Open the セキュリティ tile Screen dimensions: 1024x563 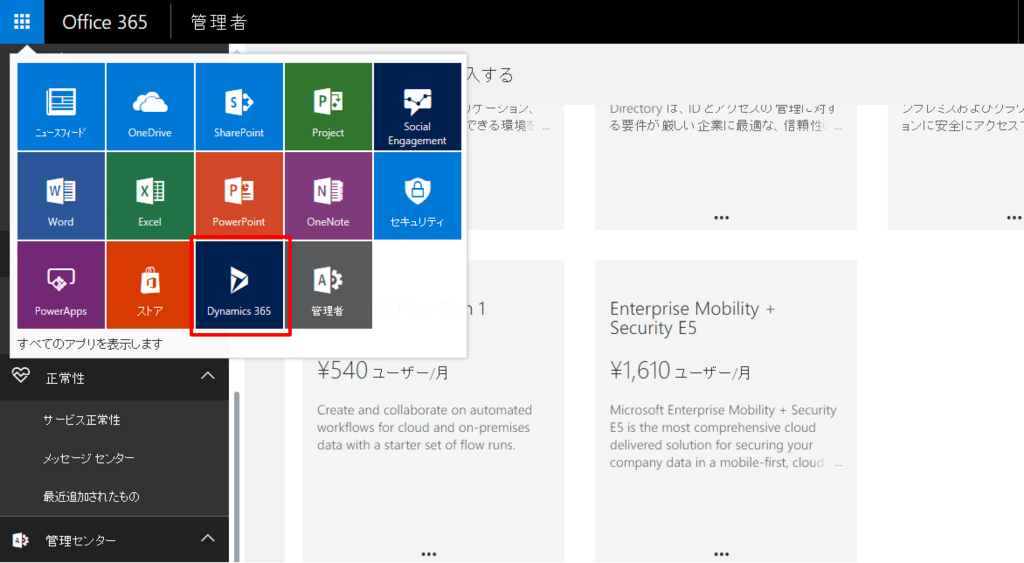coord(417,196)
